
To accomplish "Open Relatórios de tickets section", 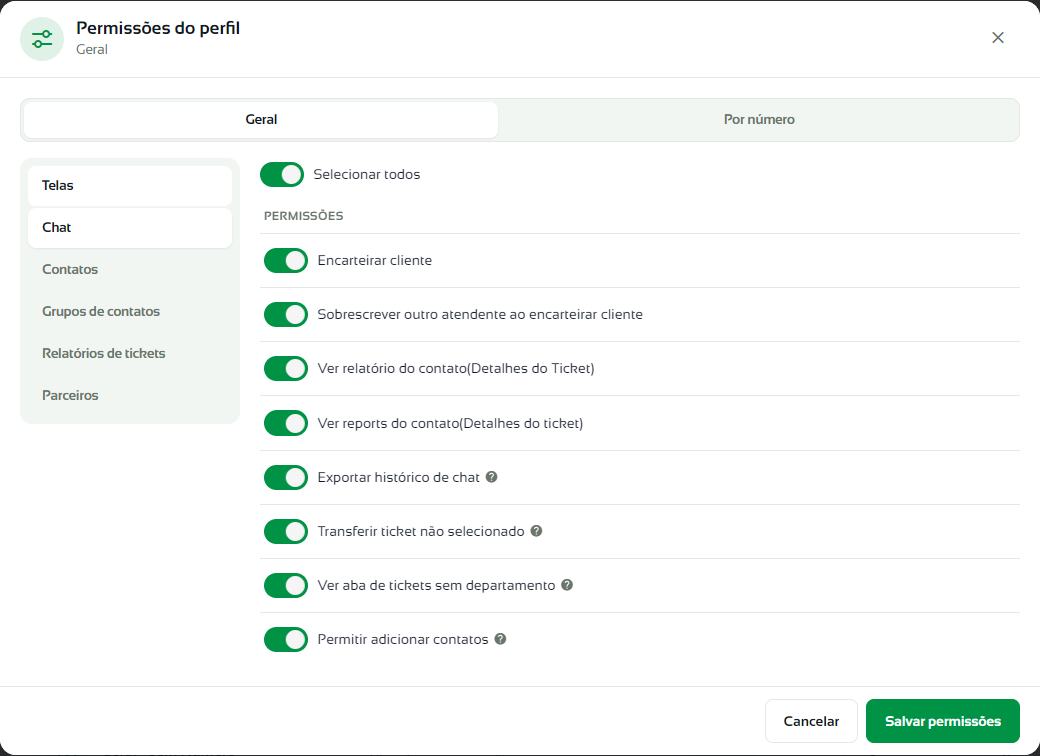I will click(130, 353).
